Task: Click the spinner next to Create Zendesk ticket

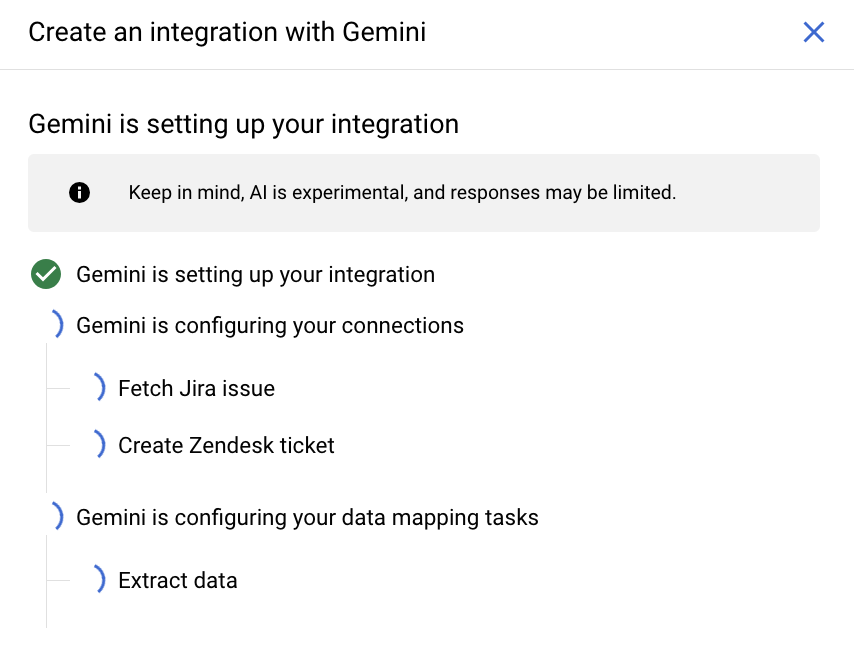Action: (100, 444)
